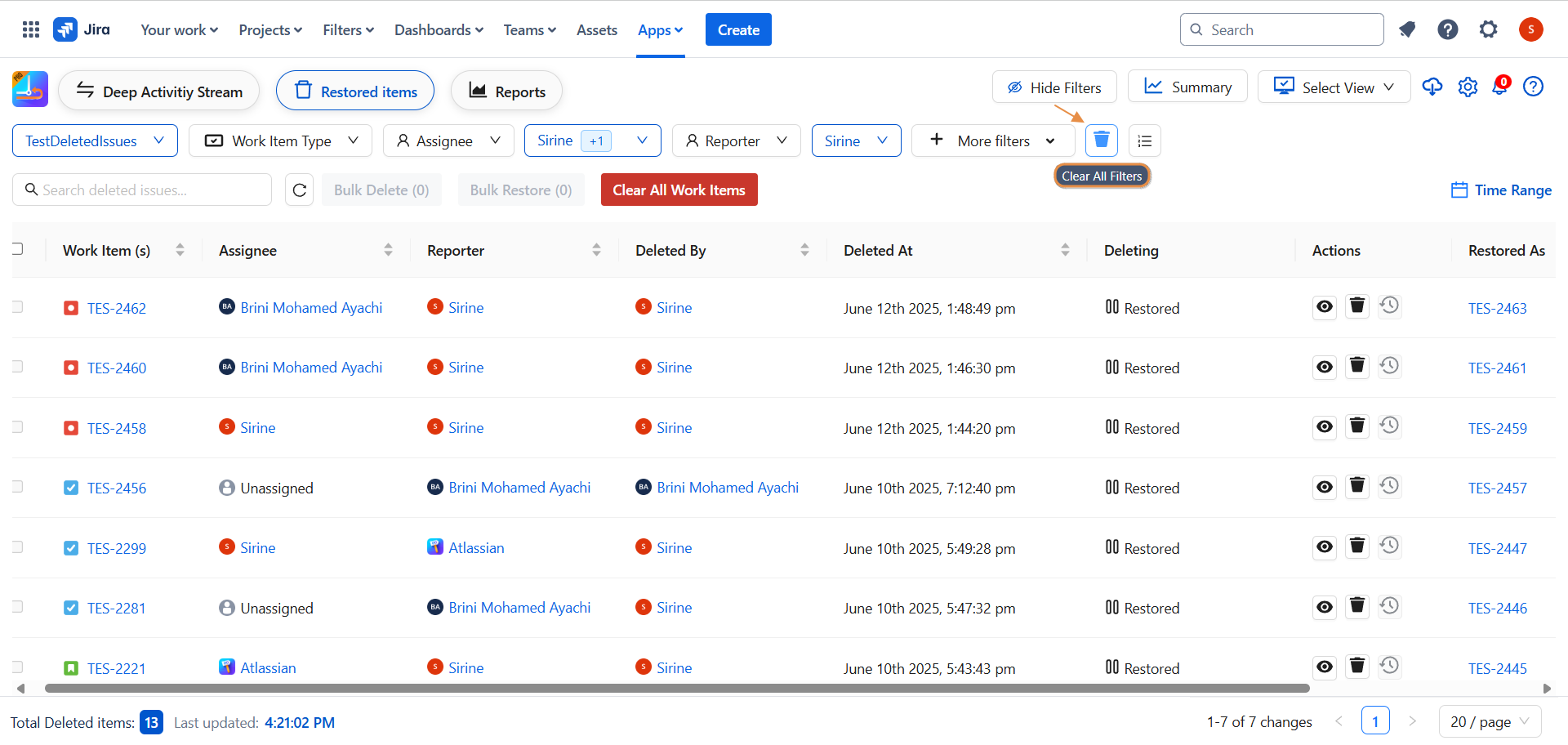The image size is (1568, 745).
Task: Switch to the Restored items tab
Action: (355, 91)
